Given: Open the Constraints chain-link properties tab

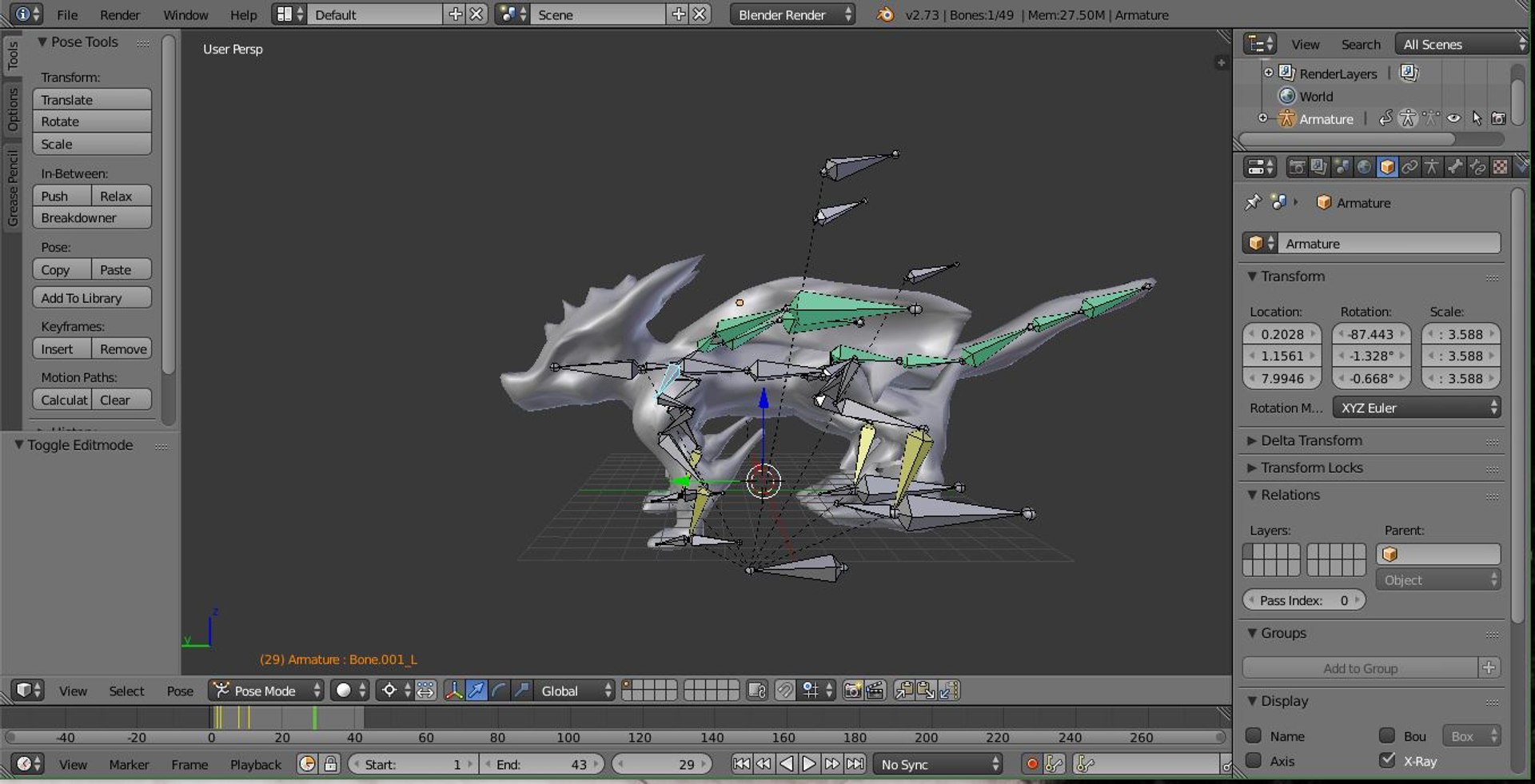Looking at the screenshot, I should click(x=1409, y=167).
